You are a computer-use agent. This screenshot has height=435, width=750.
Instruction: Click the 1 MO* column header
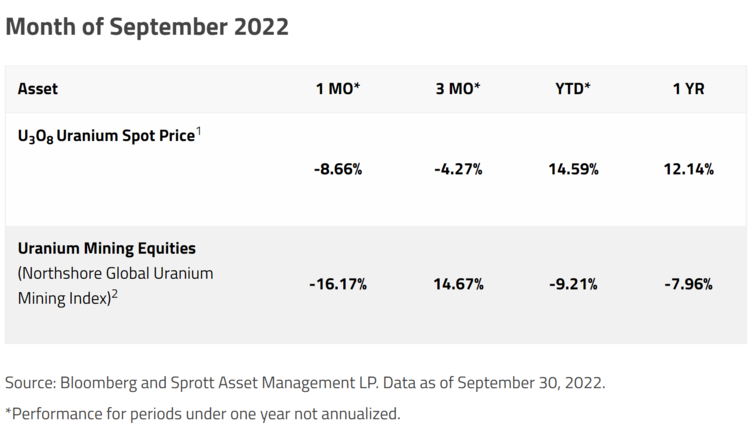tap(338, 88)
